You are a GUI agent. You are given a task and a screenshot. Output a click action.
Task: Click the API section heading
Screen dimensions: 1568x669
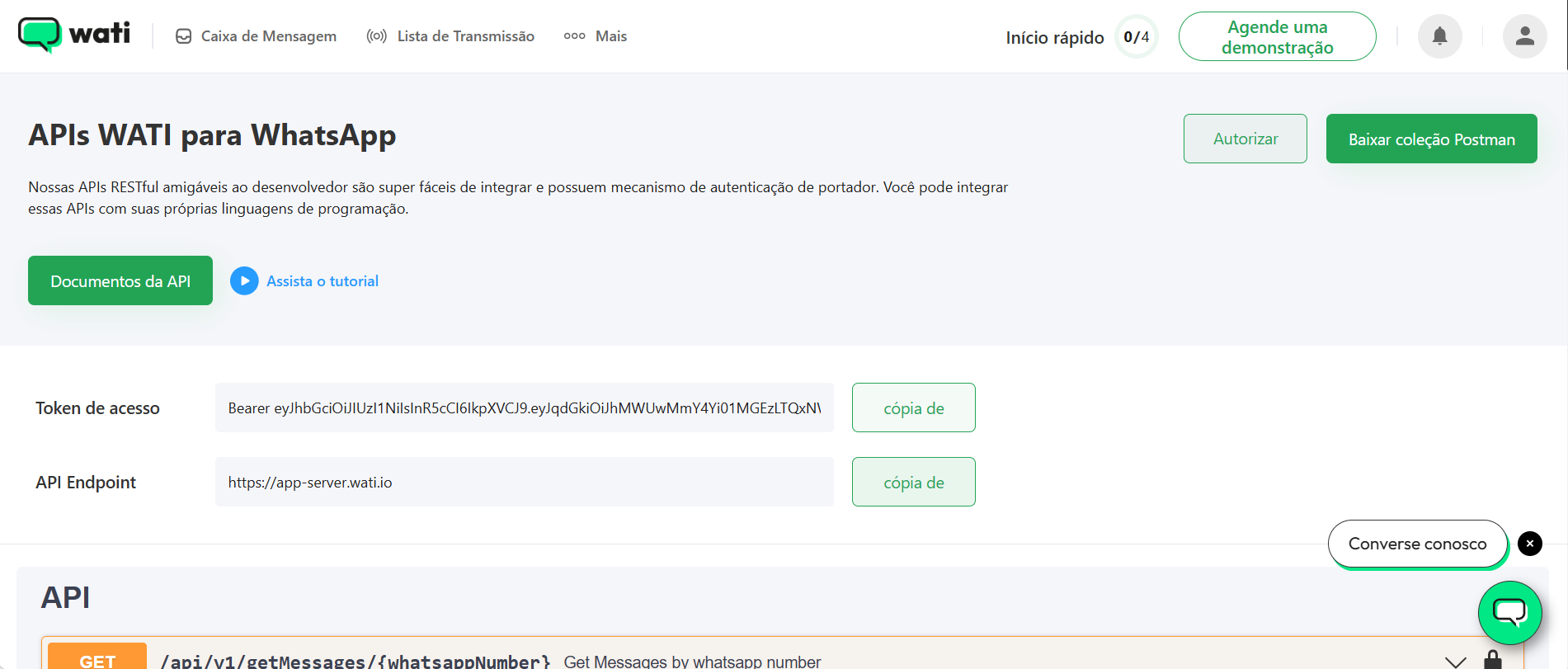[x=65, y=597]
